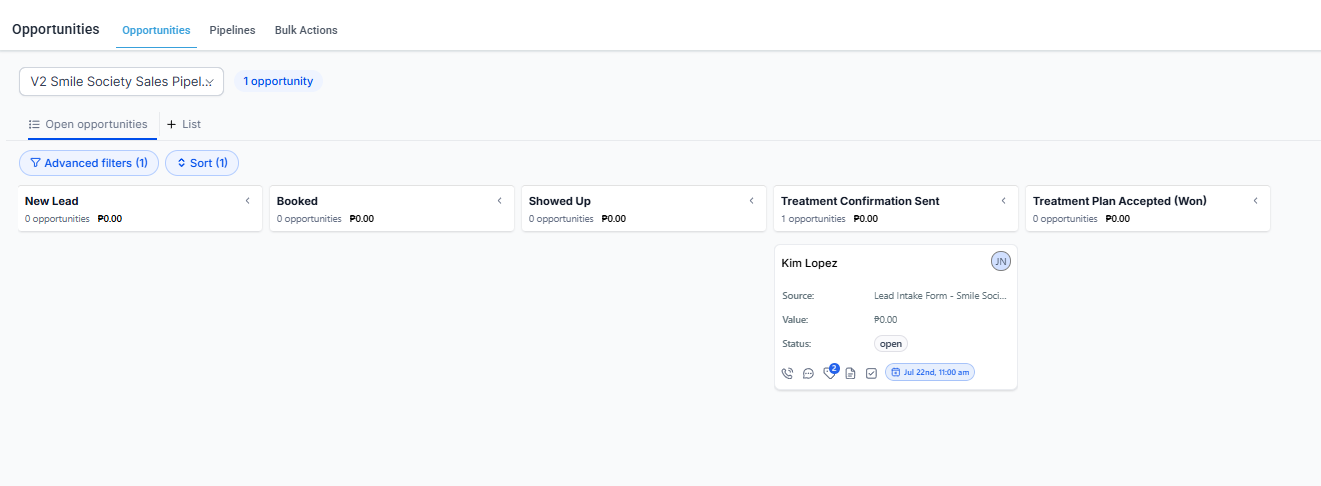Select the Open opportunities view tab
Screen dimensions: 1321x486
tap(88, 124)
